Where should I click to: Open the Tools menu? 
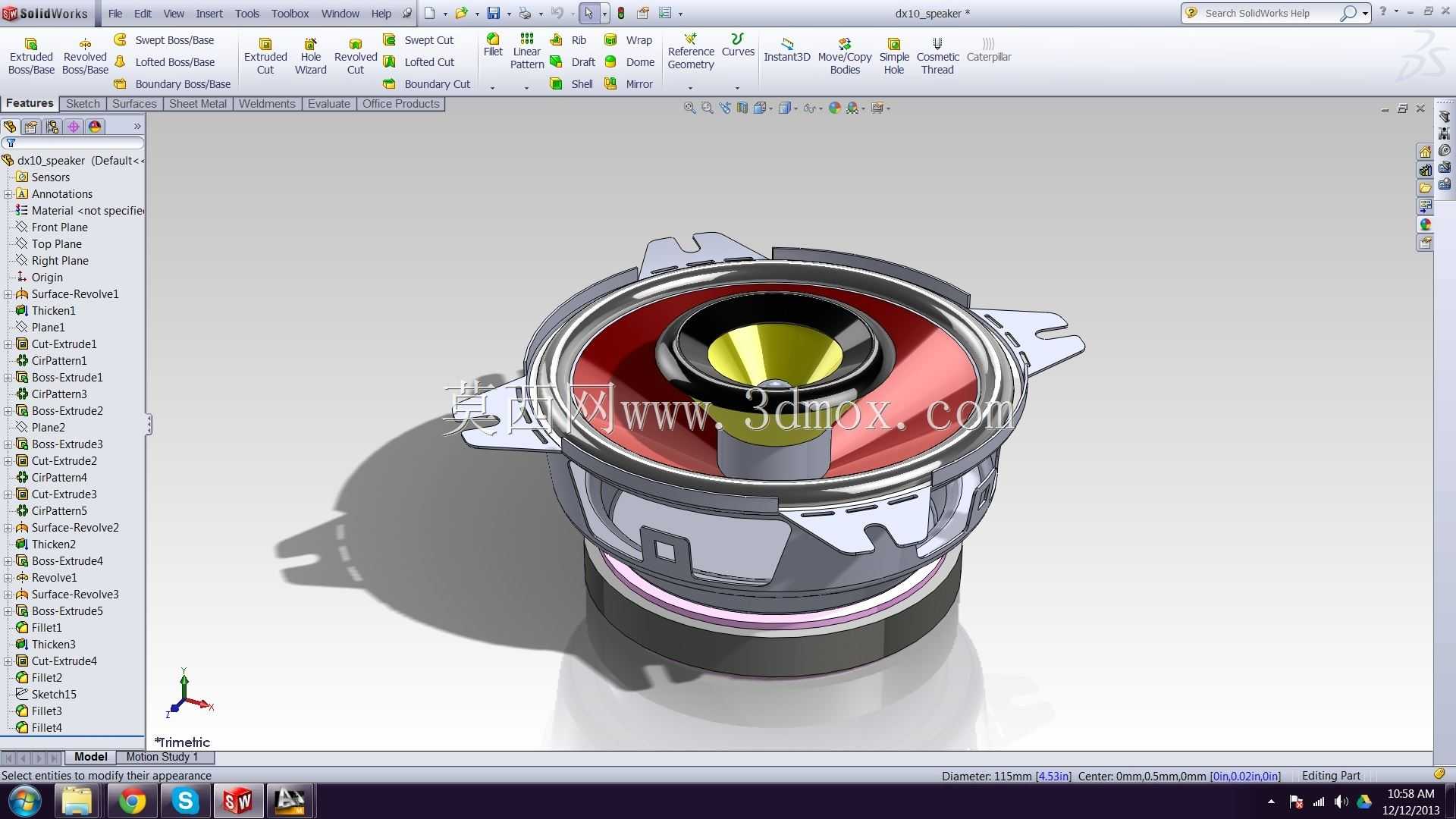247,14
